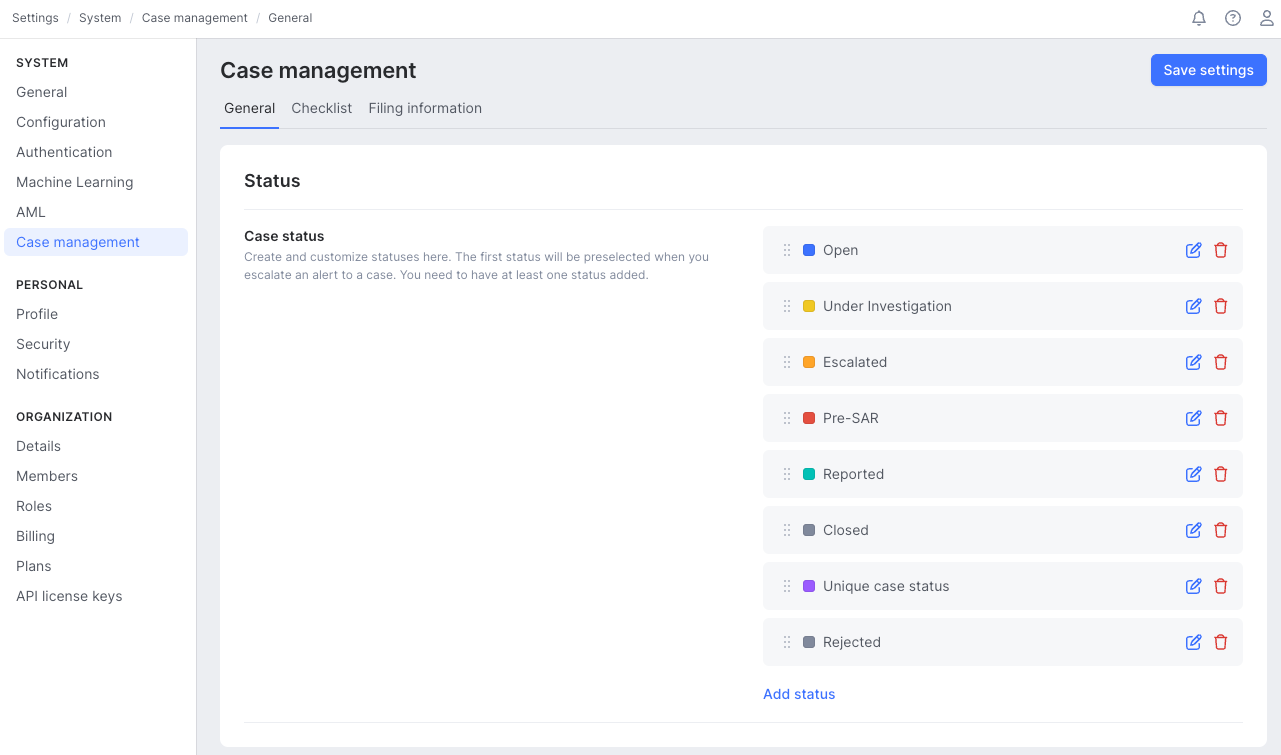Grab the drag handle of Closed status
The height and width of the screenshot is (755, 1281).
787,530
